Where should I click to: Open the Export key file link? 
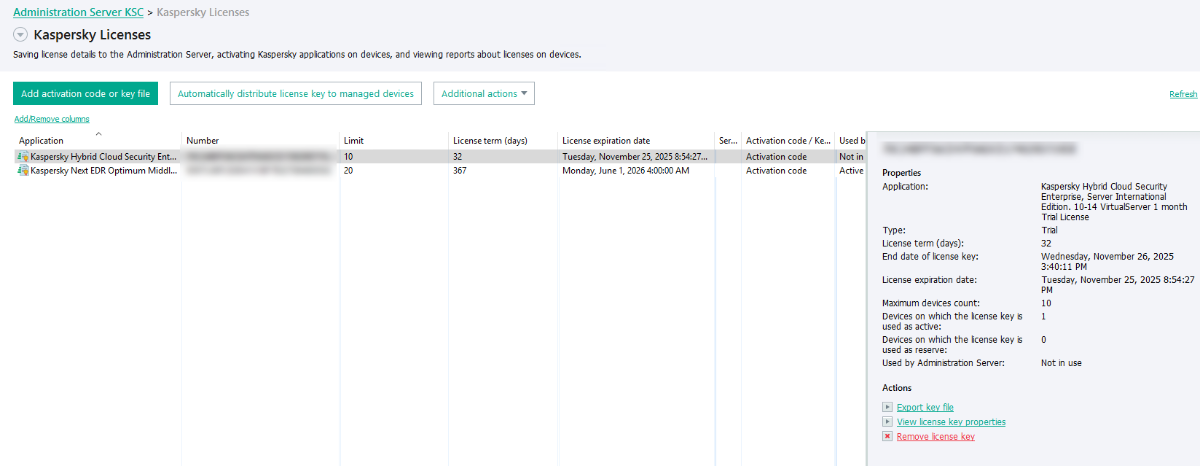[x=925, y=407]
